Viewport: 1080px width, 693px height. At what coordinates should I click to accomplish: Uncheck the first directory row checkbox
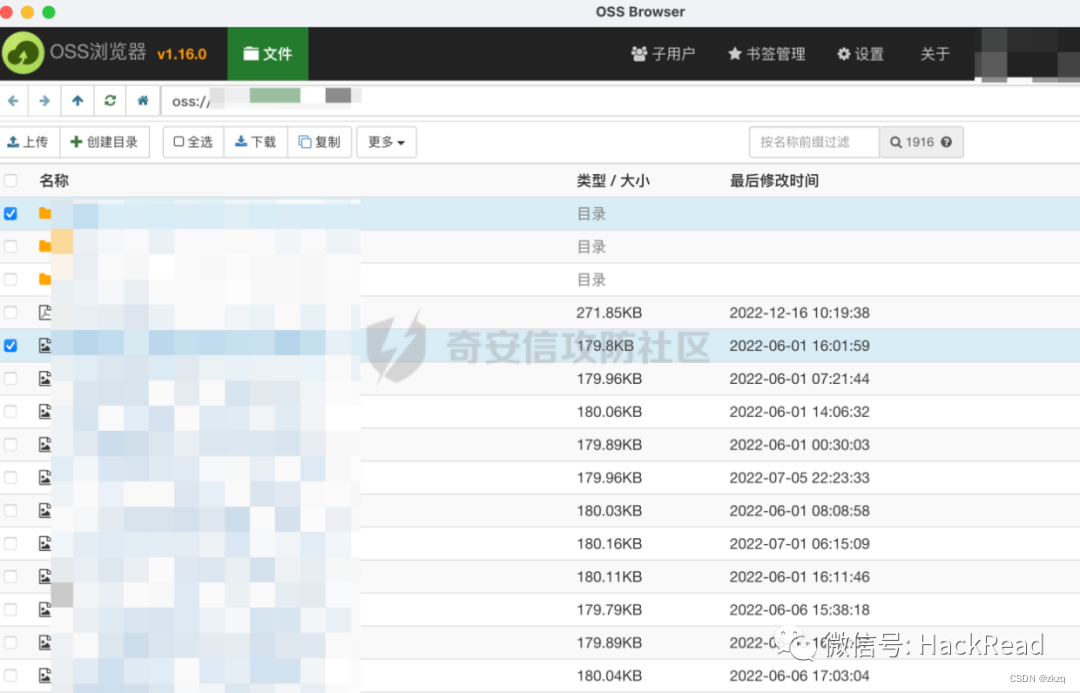[10, 214]
